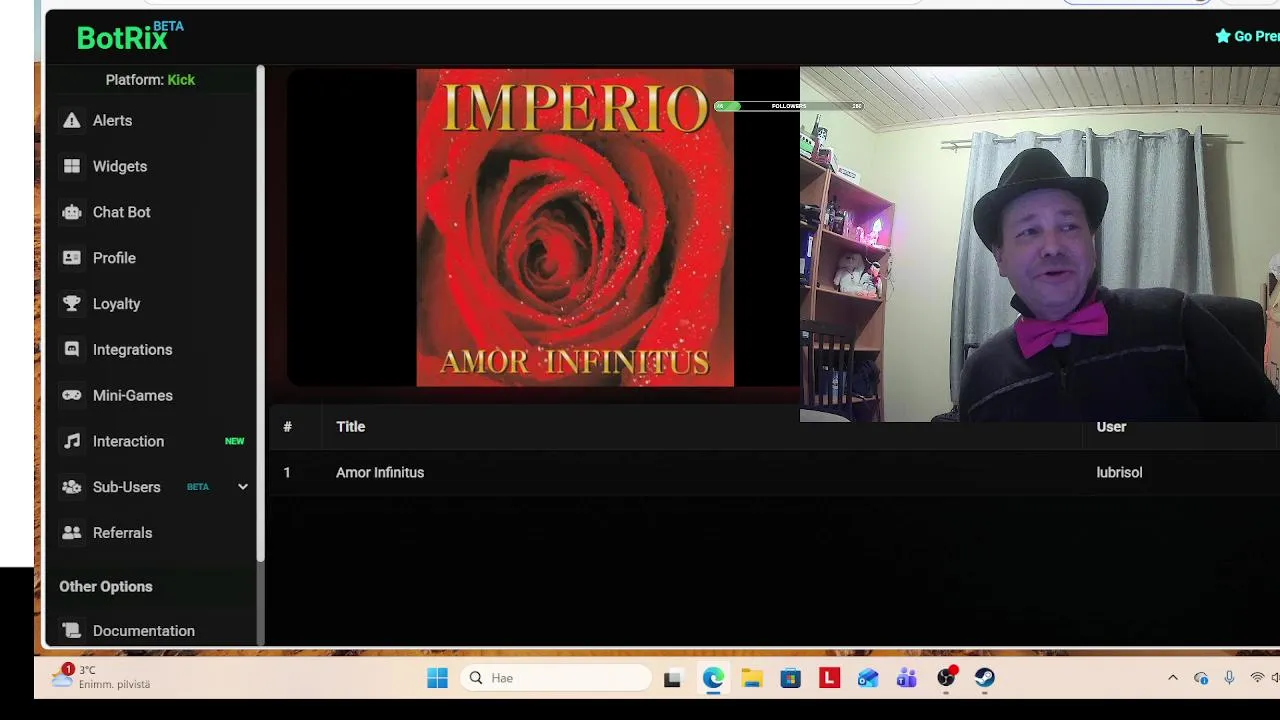This screenshot has width=1280, height=720.
Task: Open Microsoft Edge from taskbar
Action: click(x=713, y=678)
